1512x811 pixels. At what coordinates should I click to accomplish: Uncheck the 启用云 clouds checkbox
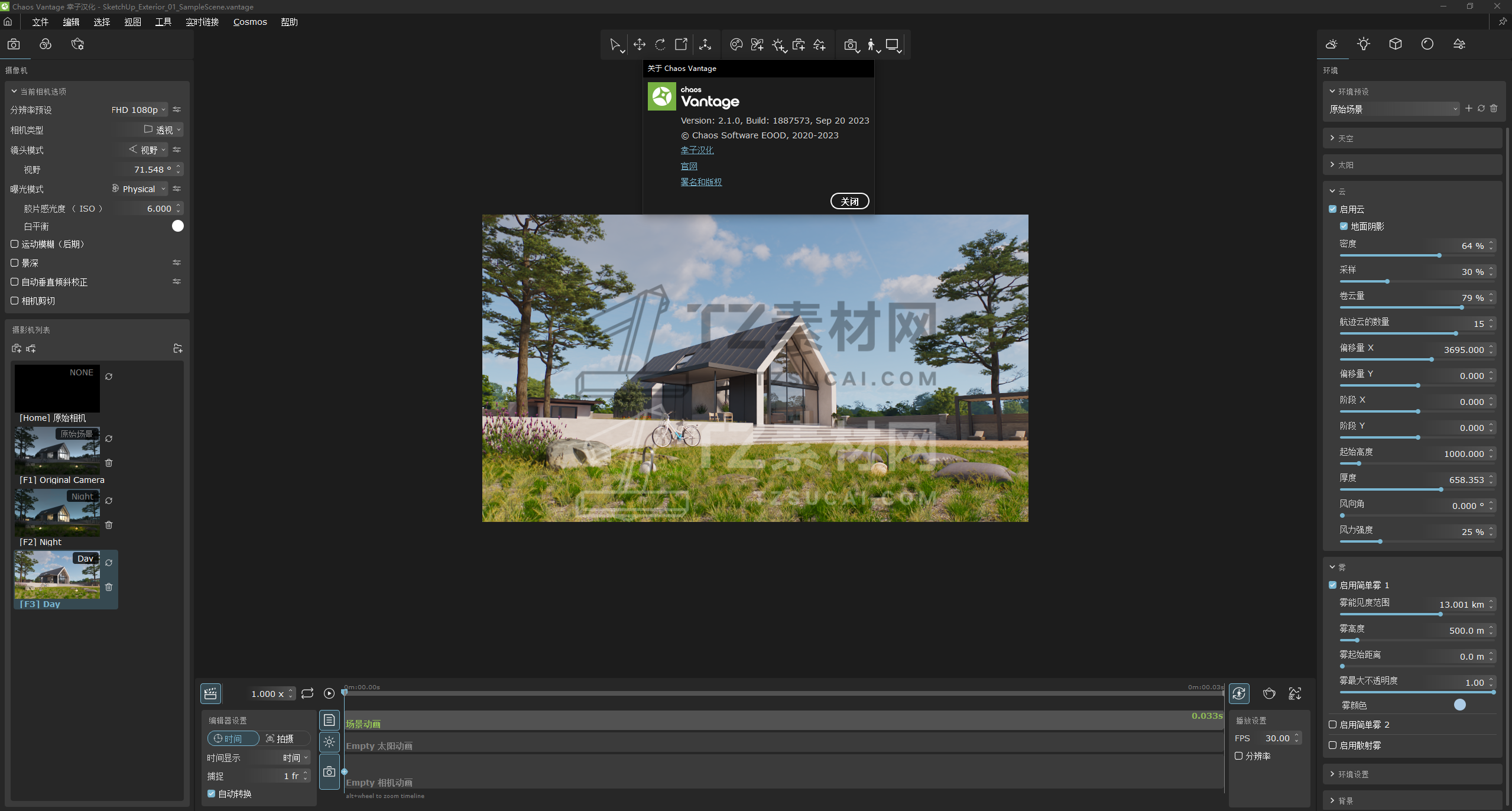click(1332, 209)
